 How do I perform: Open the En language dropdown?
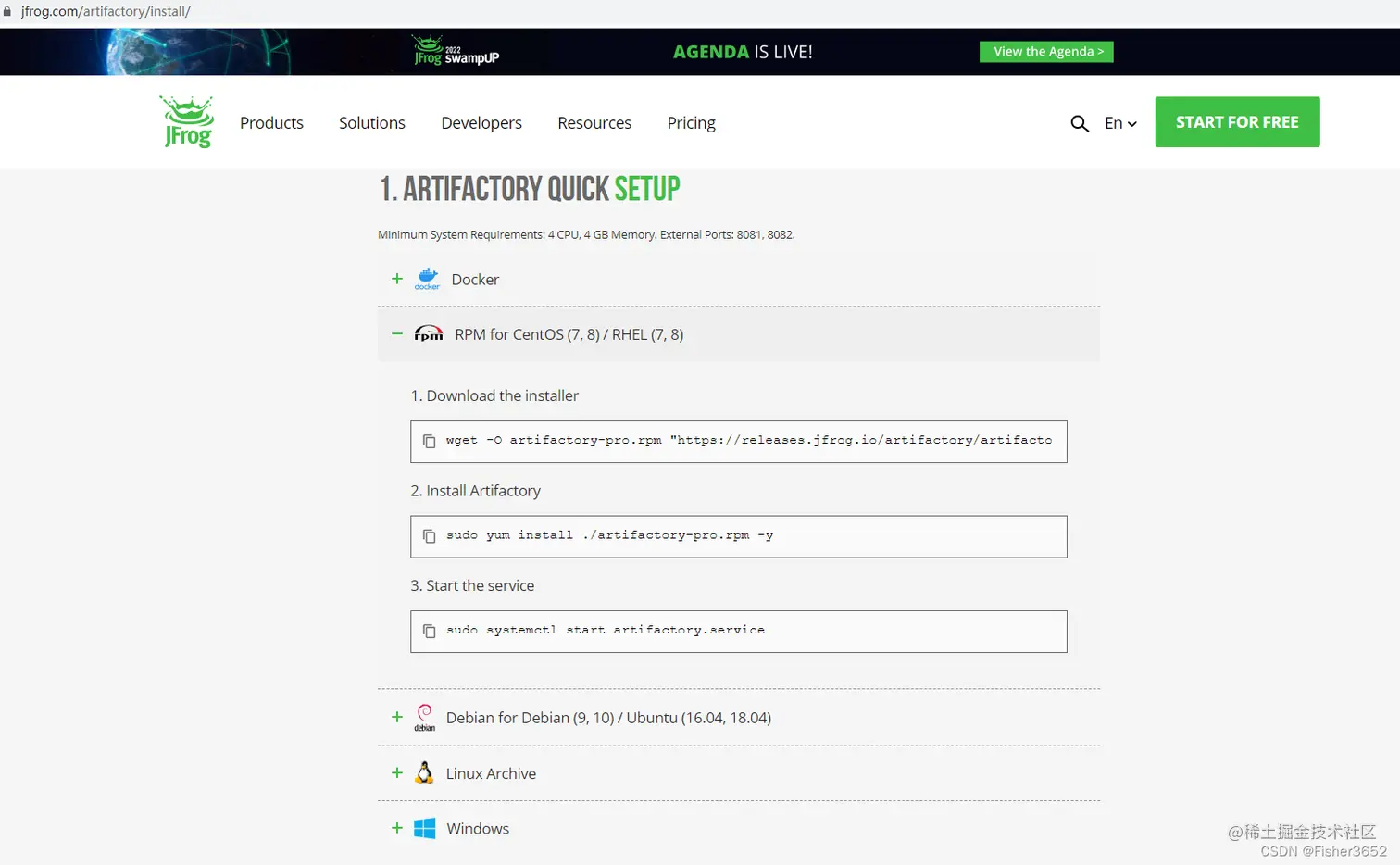pos(1120,123)
